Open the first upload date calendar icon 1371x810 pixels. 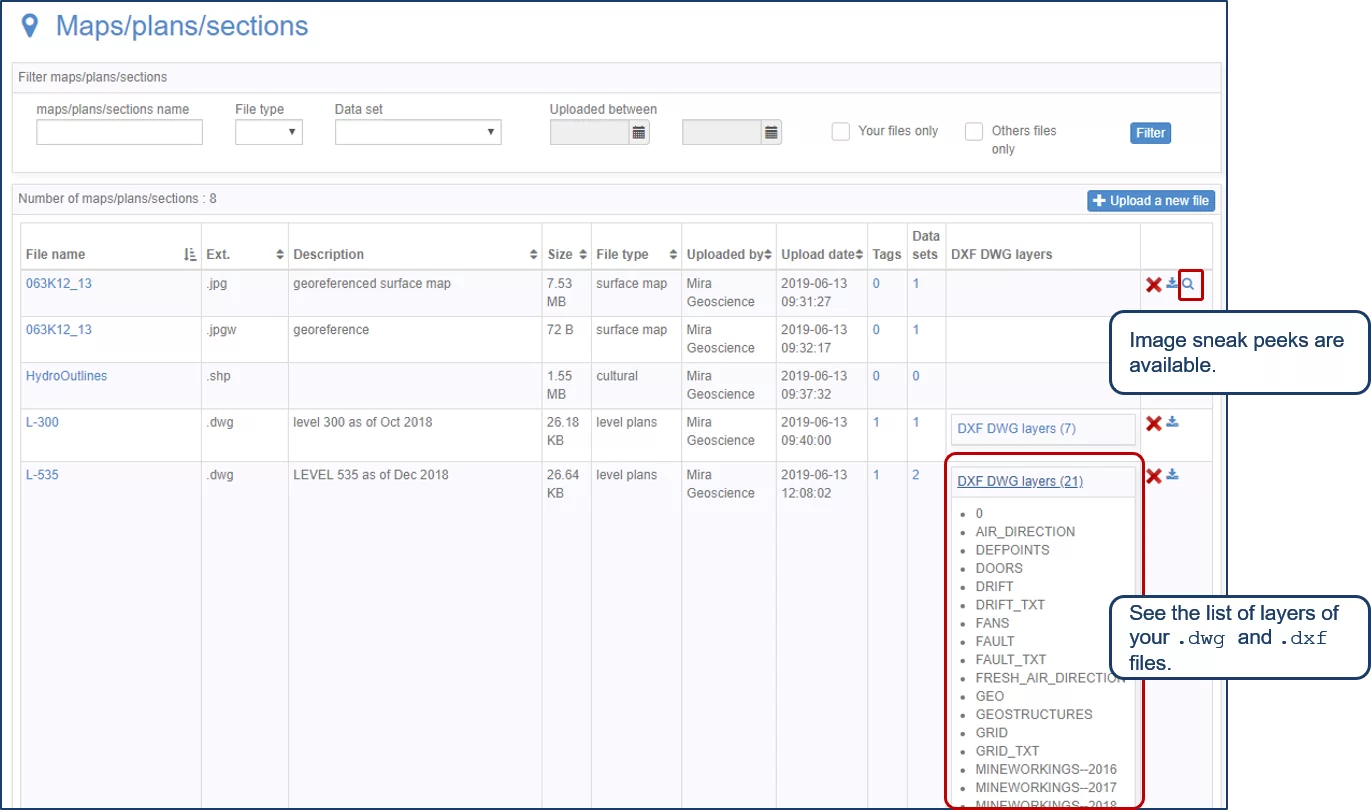(639, 132)
